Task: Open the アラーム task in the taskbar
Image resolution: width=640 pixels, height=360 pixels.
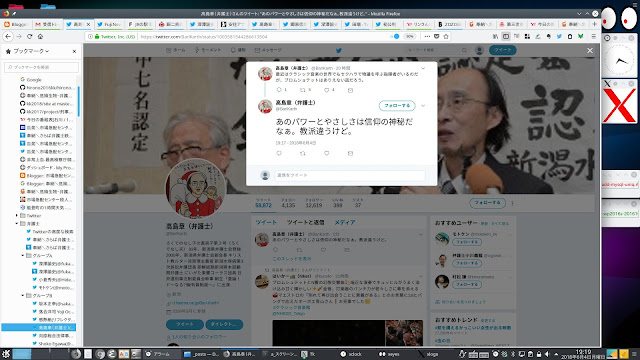Action: click(160, 354)
